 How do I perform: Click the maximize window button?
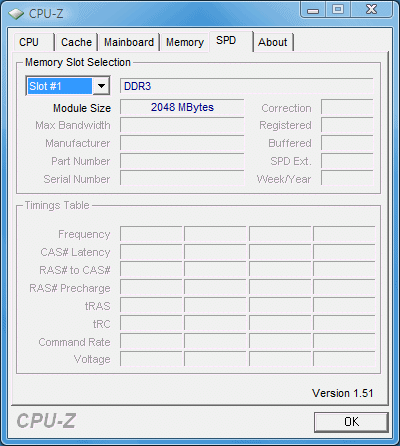[x=338, y=10]
